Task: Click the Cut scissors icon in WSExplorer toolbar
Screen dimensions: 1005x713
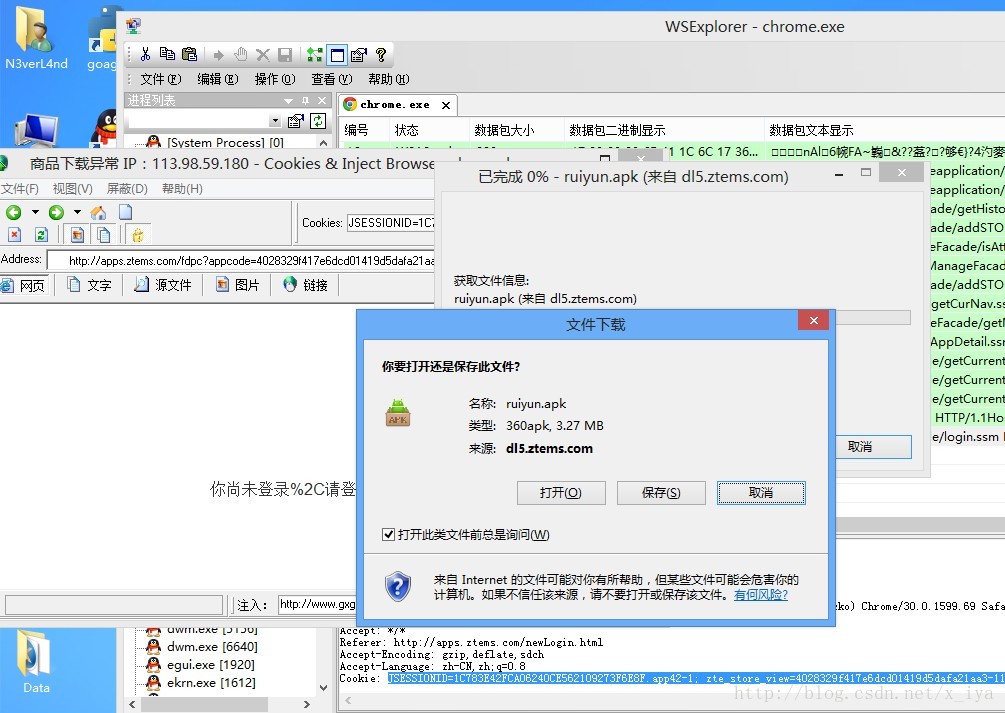Action: pyautogui.click(x=145, y=55)
